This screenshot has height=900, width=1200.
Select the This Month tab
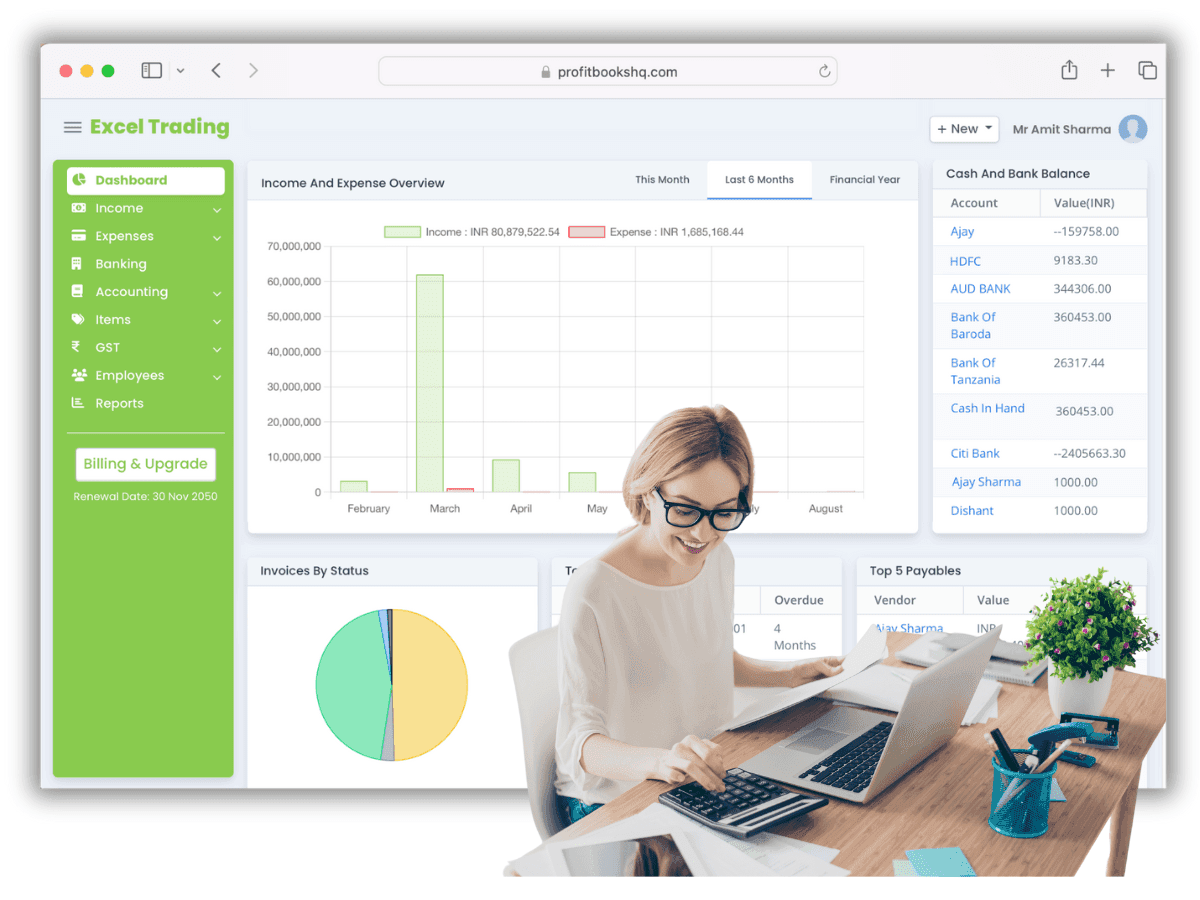coord(663,179)
